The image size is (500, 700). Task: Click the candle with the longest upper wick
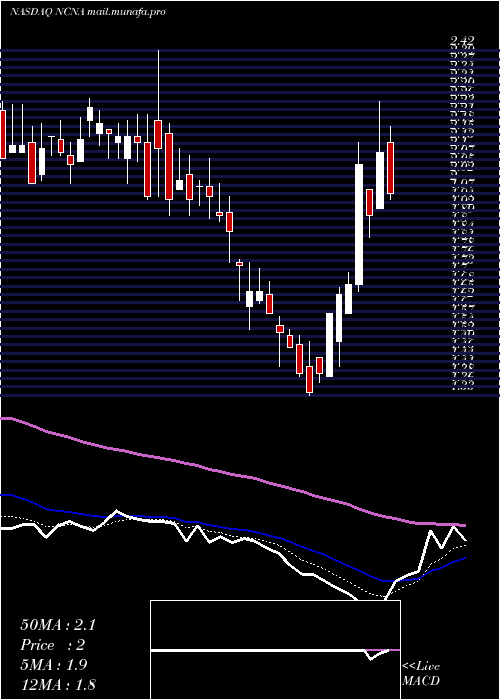point(158,134)
